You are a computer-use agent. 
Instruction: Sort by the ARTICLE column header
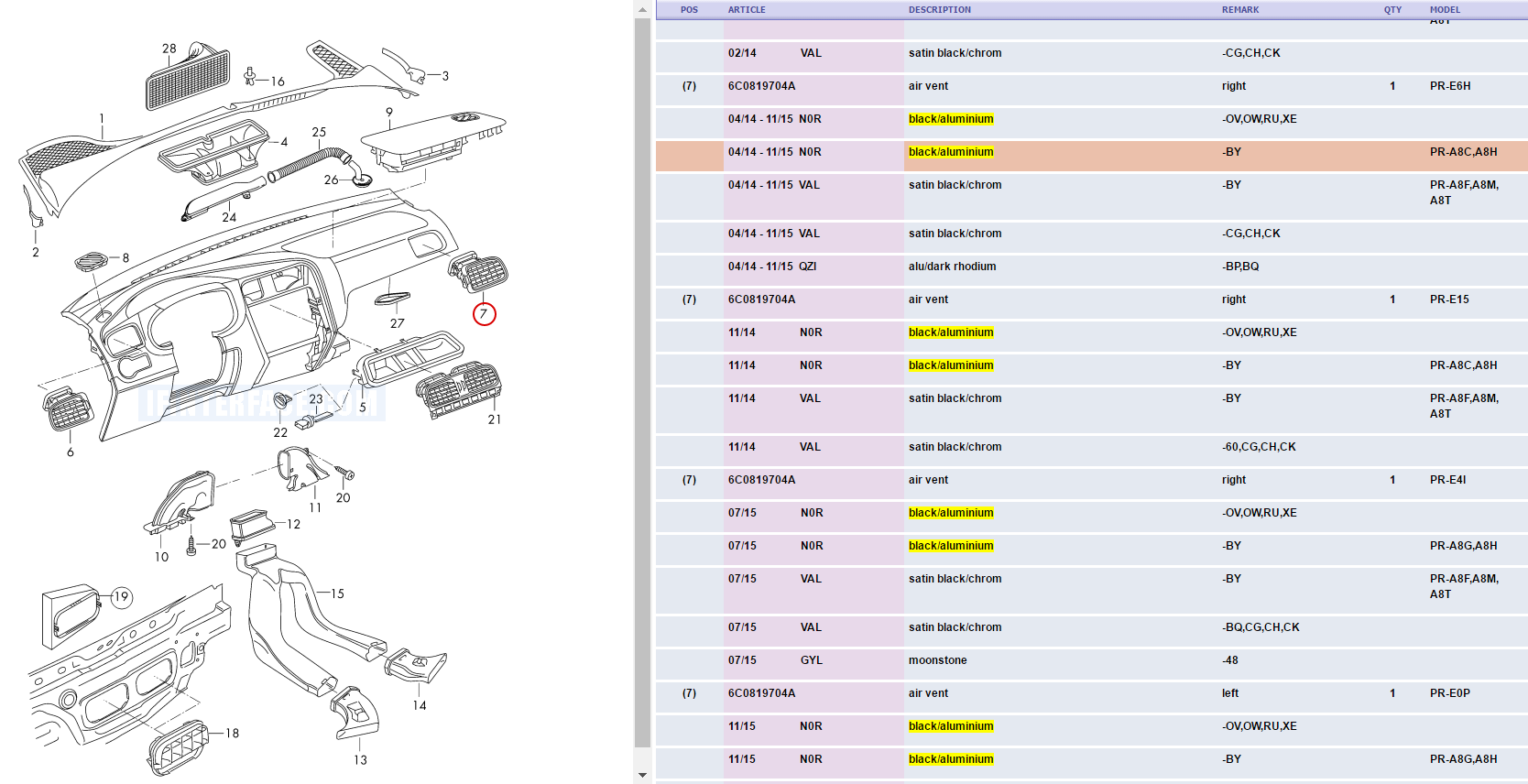(x=747, y=10)
